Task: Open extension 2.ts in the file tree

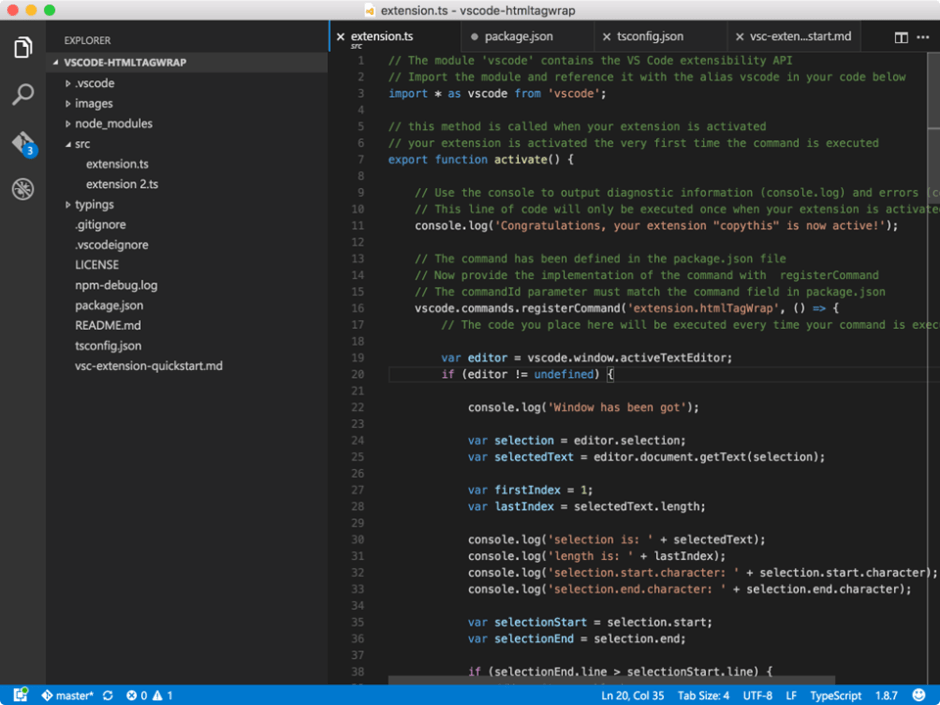Action: coord(122,185)
